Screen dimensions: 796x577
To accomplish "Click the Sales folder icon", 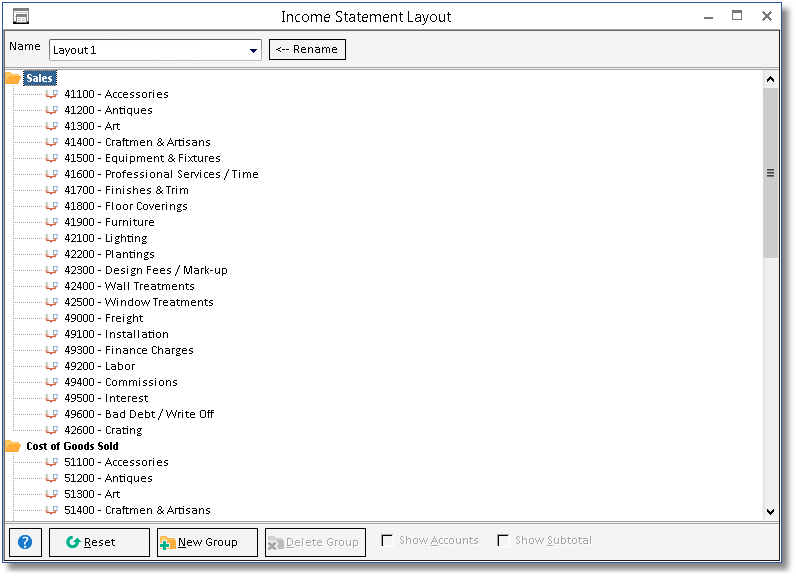I will pyautogui.click(x=13, y=78).
